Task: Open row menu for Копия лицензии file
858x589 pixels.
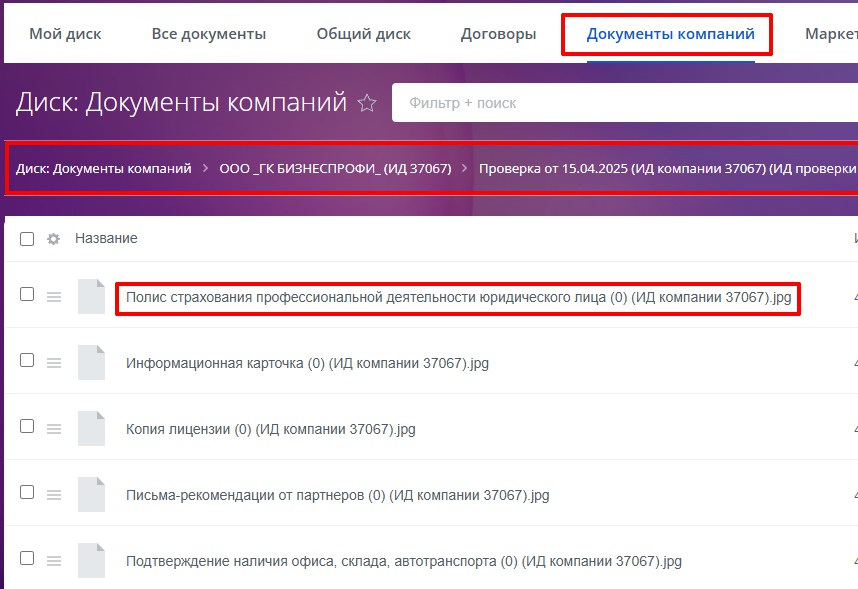Action: (54, 429)
